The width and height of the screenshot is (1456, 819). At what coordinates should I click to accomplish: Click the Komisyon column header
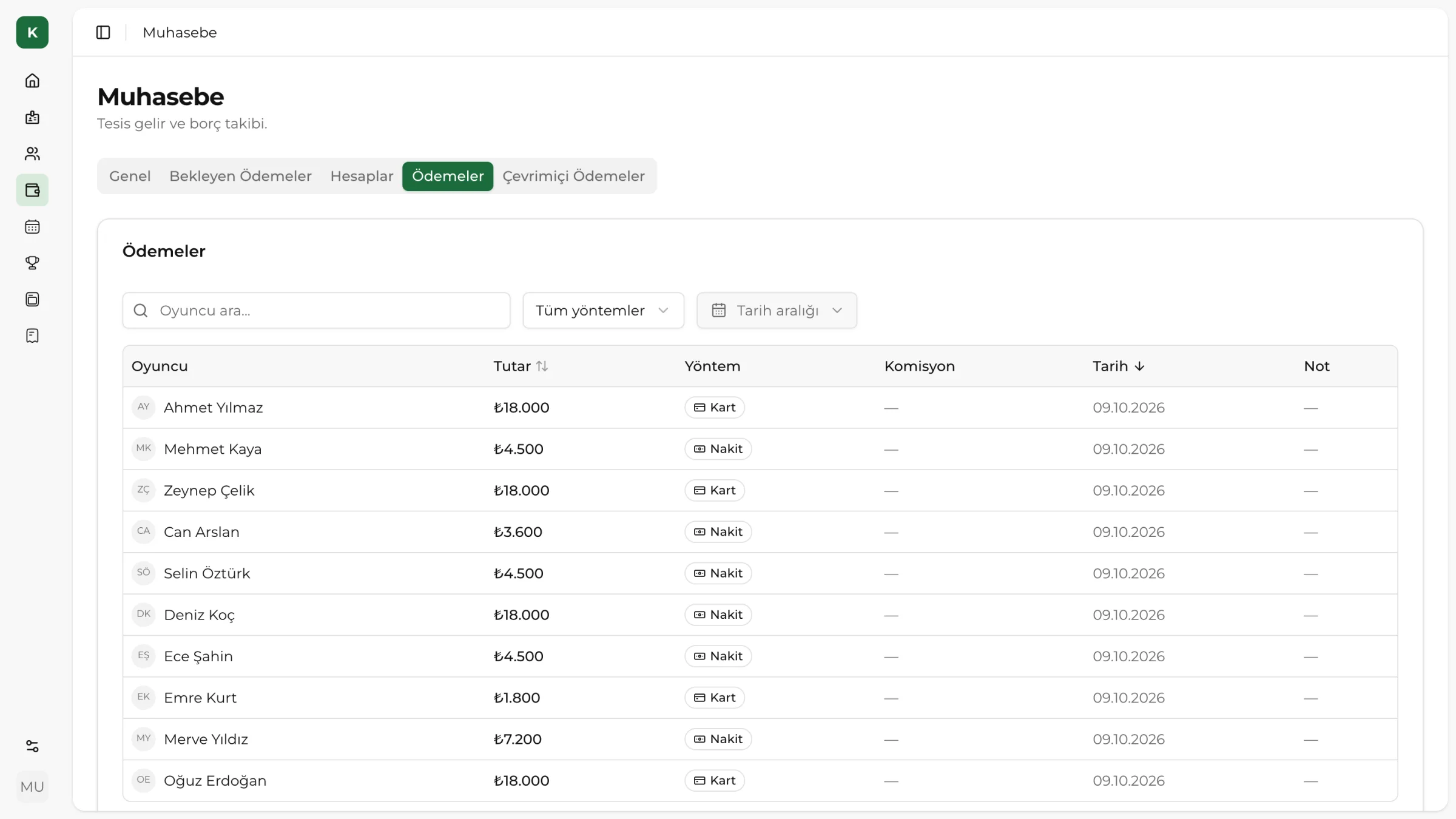(919, 366)
